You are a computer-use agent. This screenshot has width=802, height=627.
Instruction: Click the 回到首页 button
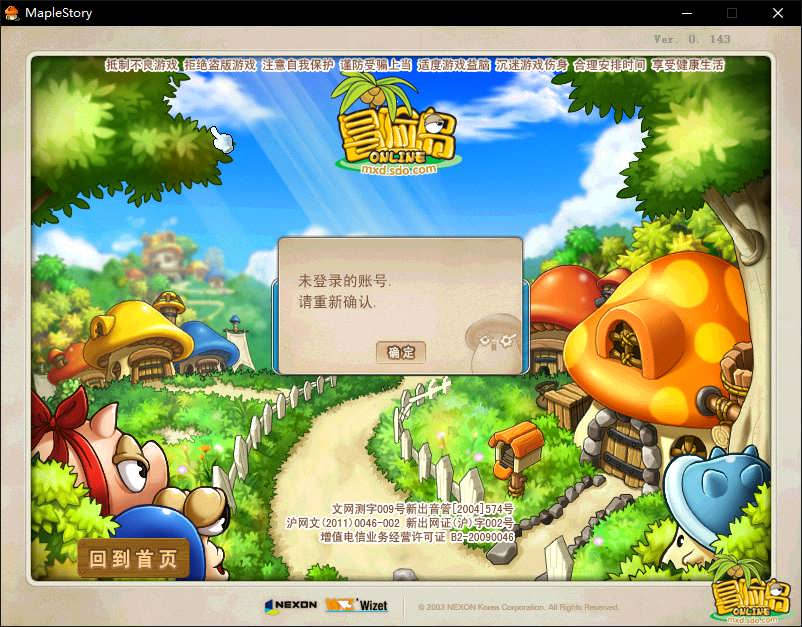133,558
